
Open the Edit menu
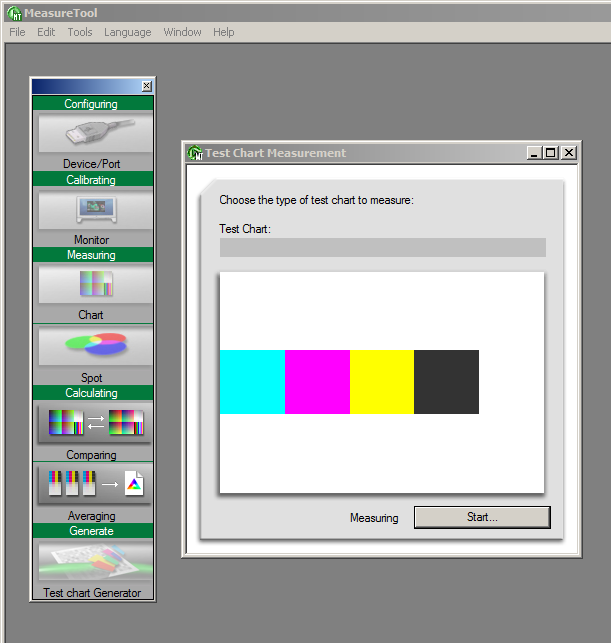pos(46,32)
